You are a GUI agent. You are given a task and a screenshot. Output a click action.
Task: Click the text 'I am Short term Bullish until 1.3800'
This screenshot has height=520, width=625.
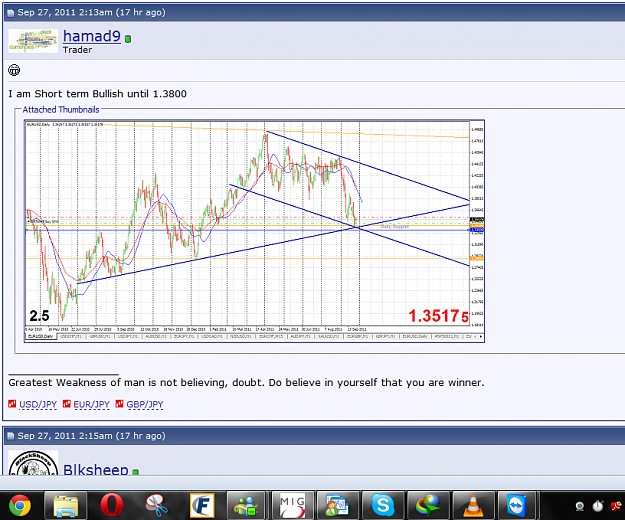point(98,94)
